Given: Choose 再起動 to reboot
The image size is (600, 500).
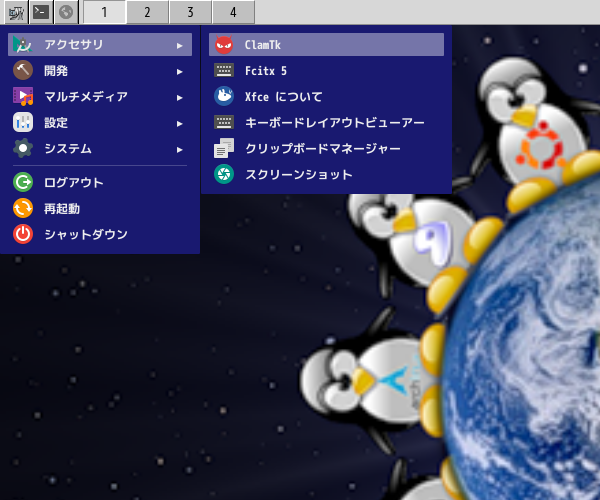Looking at the screenshot, I should (100, 208).
